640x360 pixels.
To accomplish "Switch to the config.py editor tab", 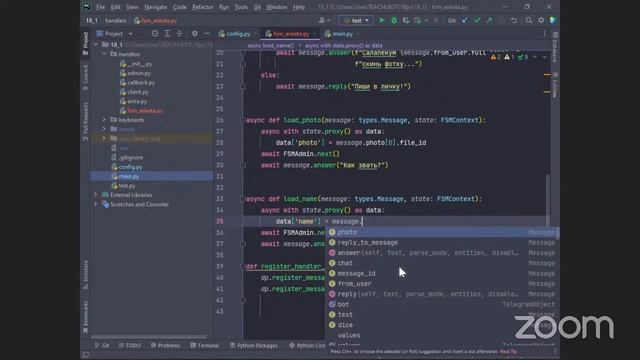I will [237, 34].
